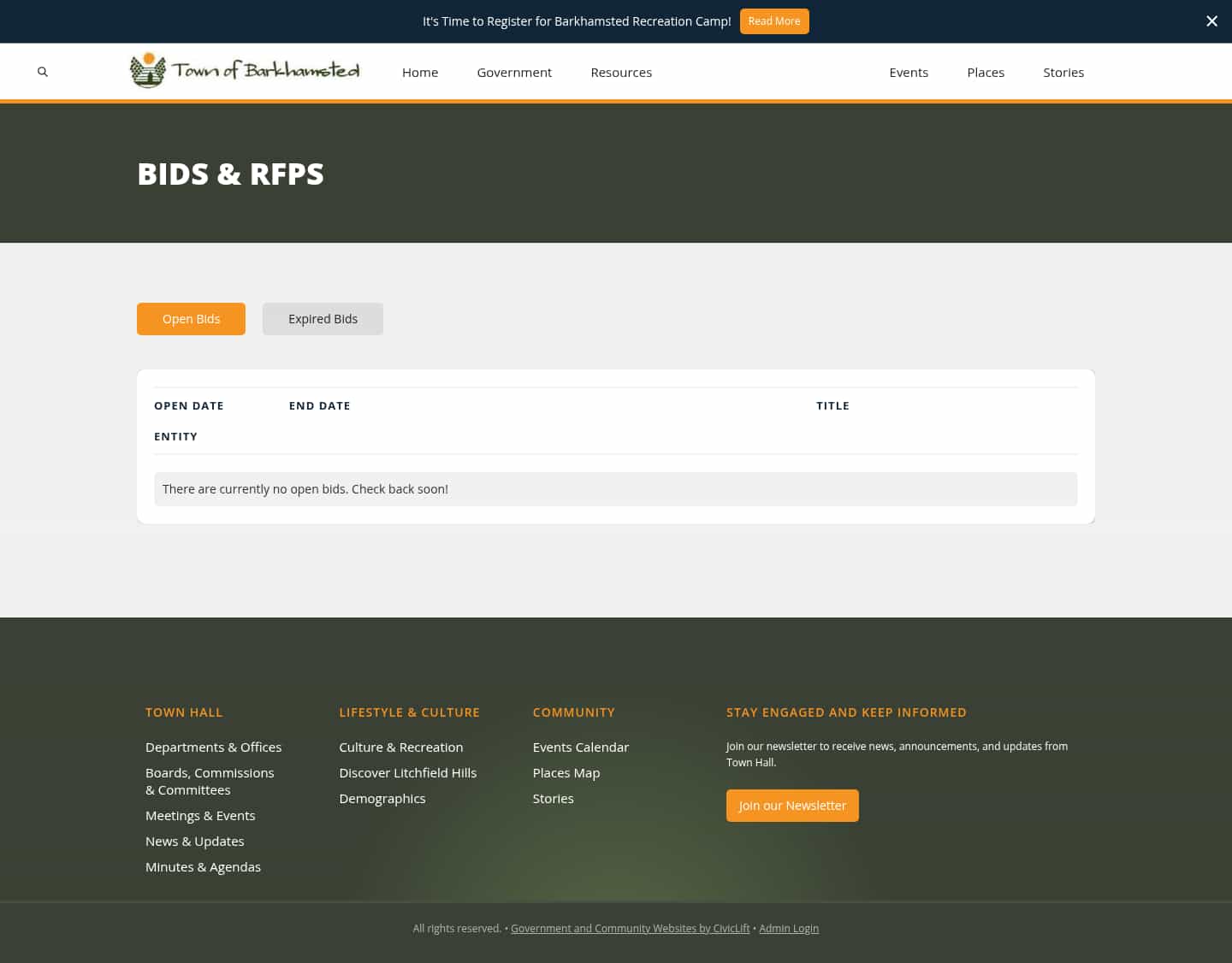Open the search magnifier icon
1232x963 pixels.
pos(43,72)
